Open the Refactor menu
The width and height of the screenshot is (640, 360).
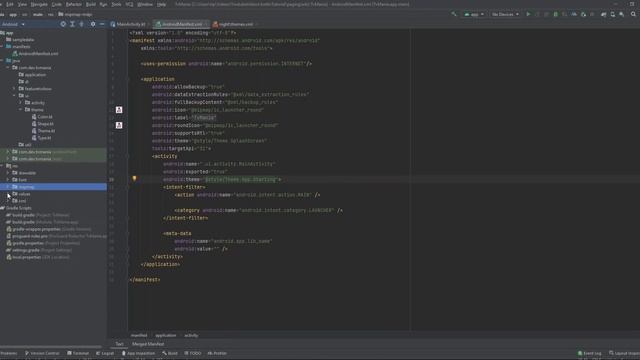(73, 4)
